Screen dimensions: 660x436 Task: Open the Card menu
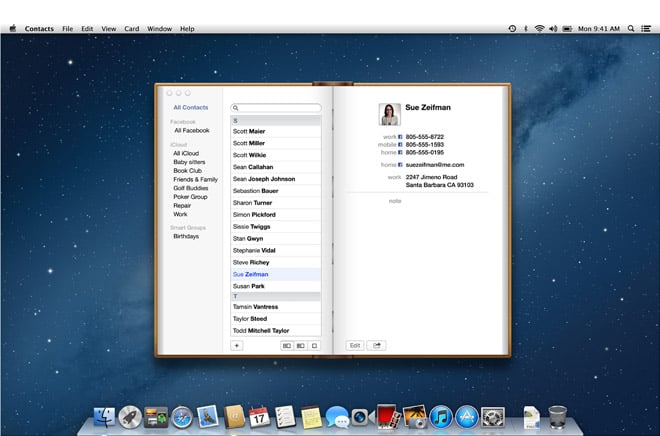[x=131, y=29]
